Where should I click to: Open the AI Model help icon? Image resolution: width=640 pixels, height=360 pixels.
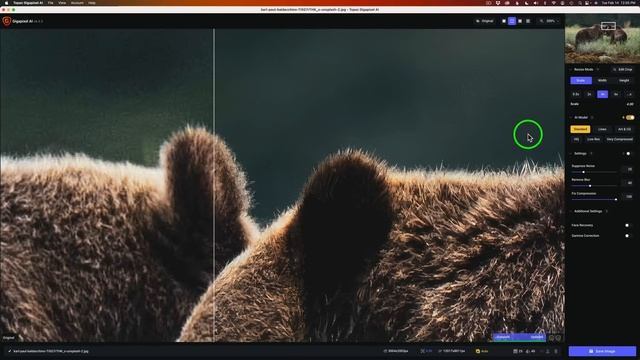coord(592,118)
